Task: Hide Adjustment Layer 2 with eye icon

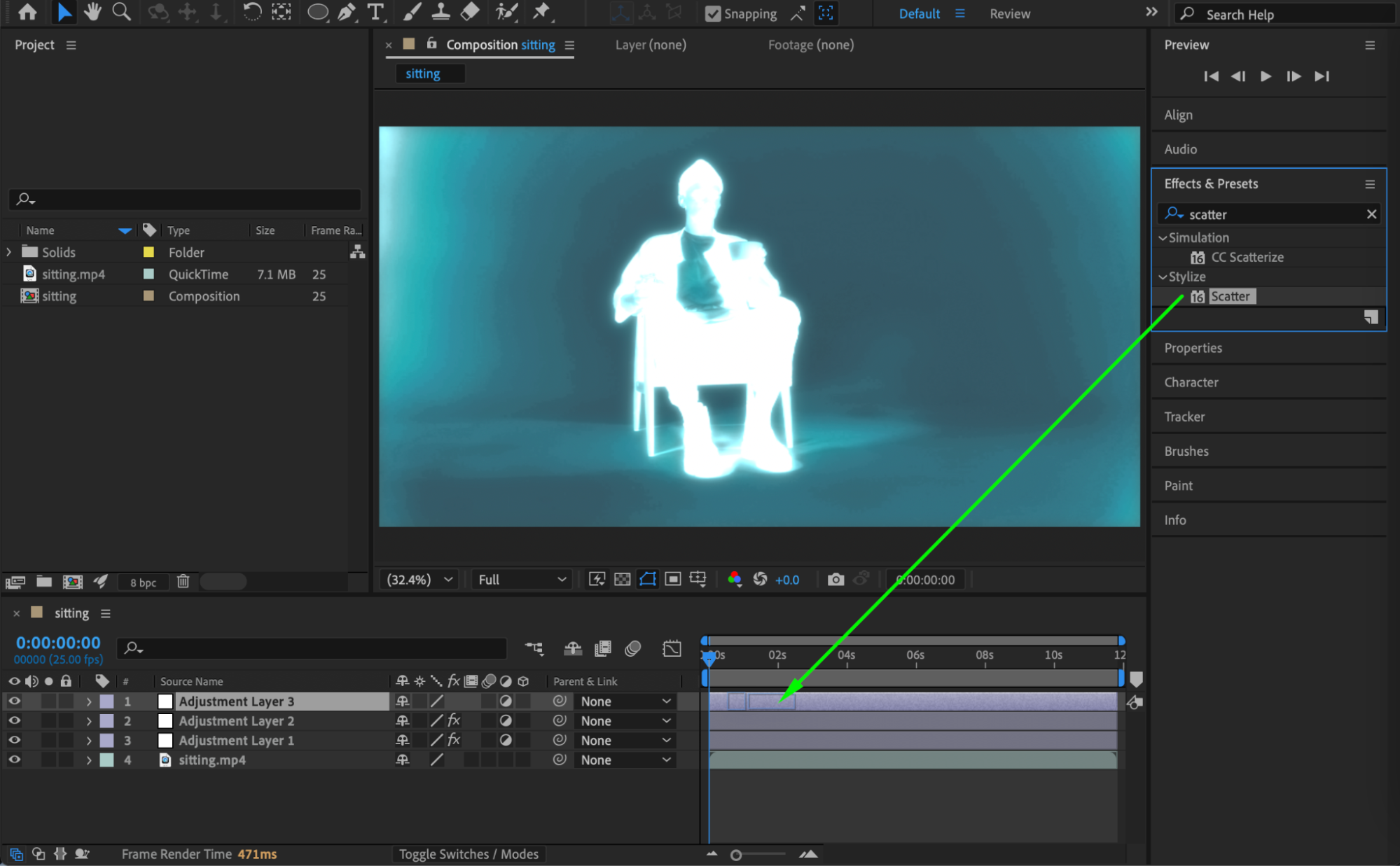Action: click(14, 720)
